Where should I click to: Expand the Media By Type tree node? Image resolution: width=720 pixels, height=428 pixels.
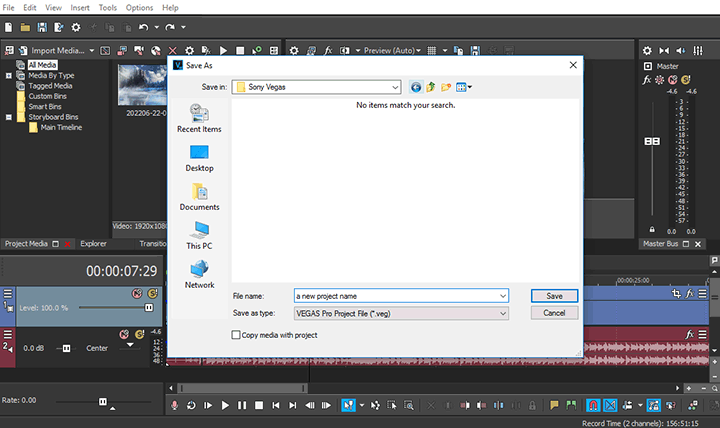[x=7, y=75]
